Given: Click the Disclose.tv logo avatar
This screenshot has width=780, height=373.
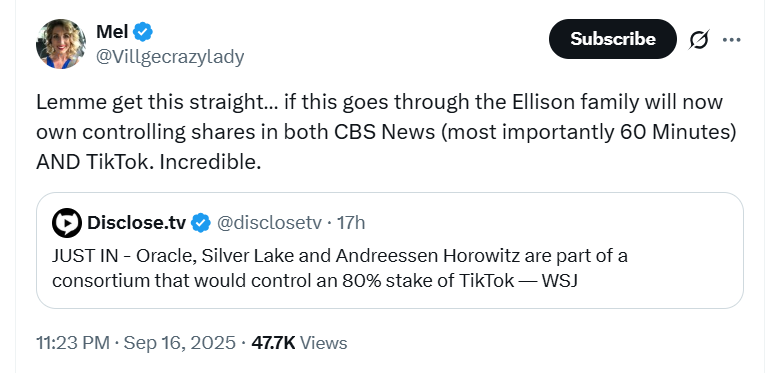Looking at the screenshot, I should [x=67, y=223].
